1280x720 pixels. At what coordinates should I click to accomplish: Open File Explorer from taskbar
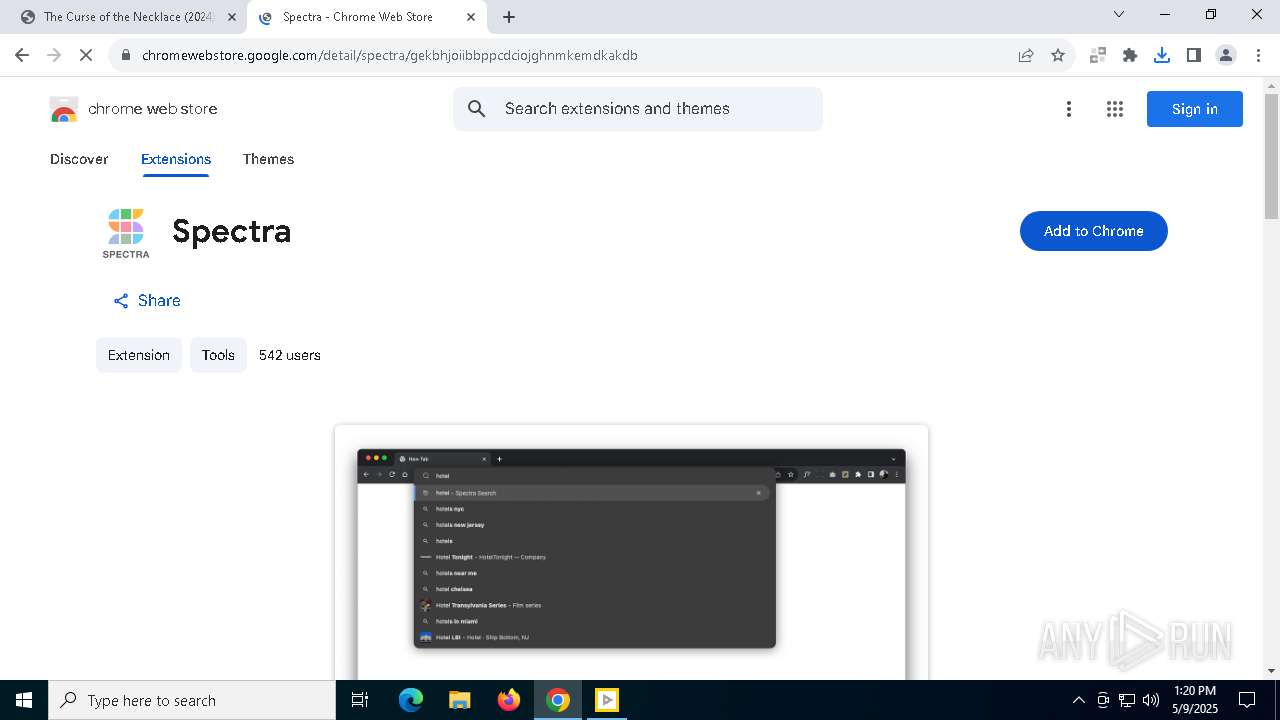coord(460,700)
